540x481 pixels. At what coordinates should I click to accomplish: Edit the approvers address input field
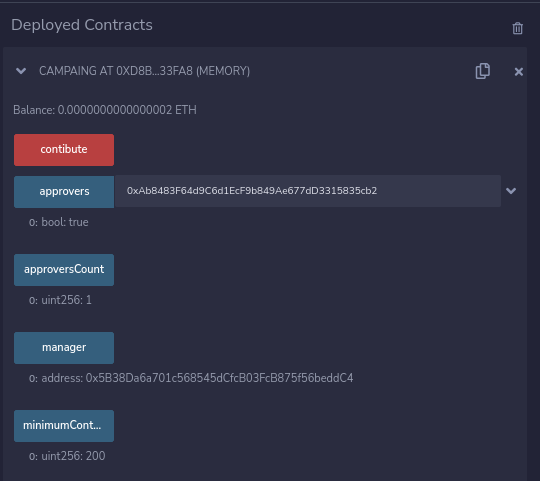tap(308, 191)
